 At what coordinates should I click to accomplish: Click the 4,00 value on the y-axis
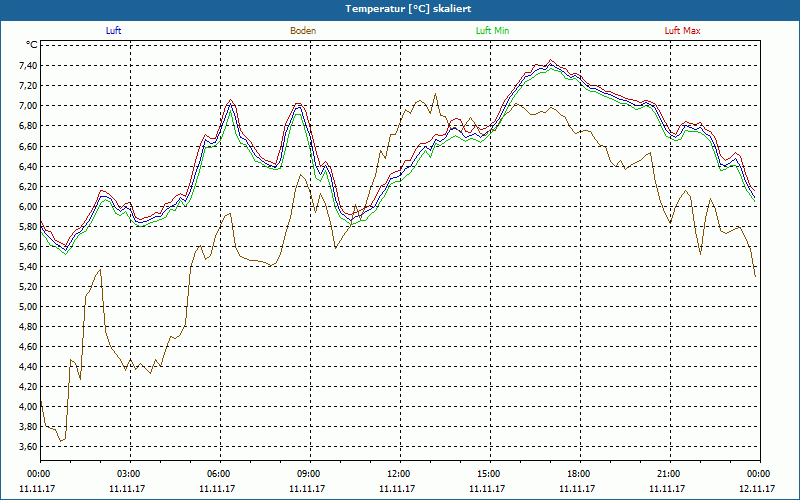click(x=29, y=407)
